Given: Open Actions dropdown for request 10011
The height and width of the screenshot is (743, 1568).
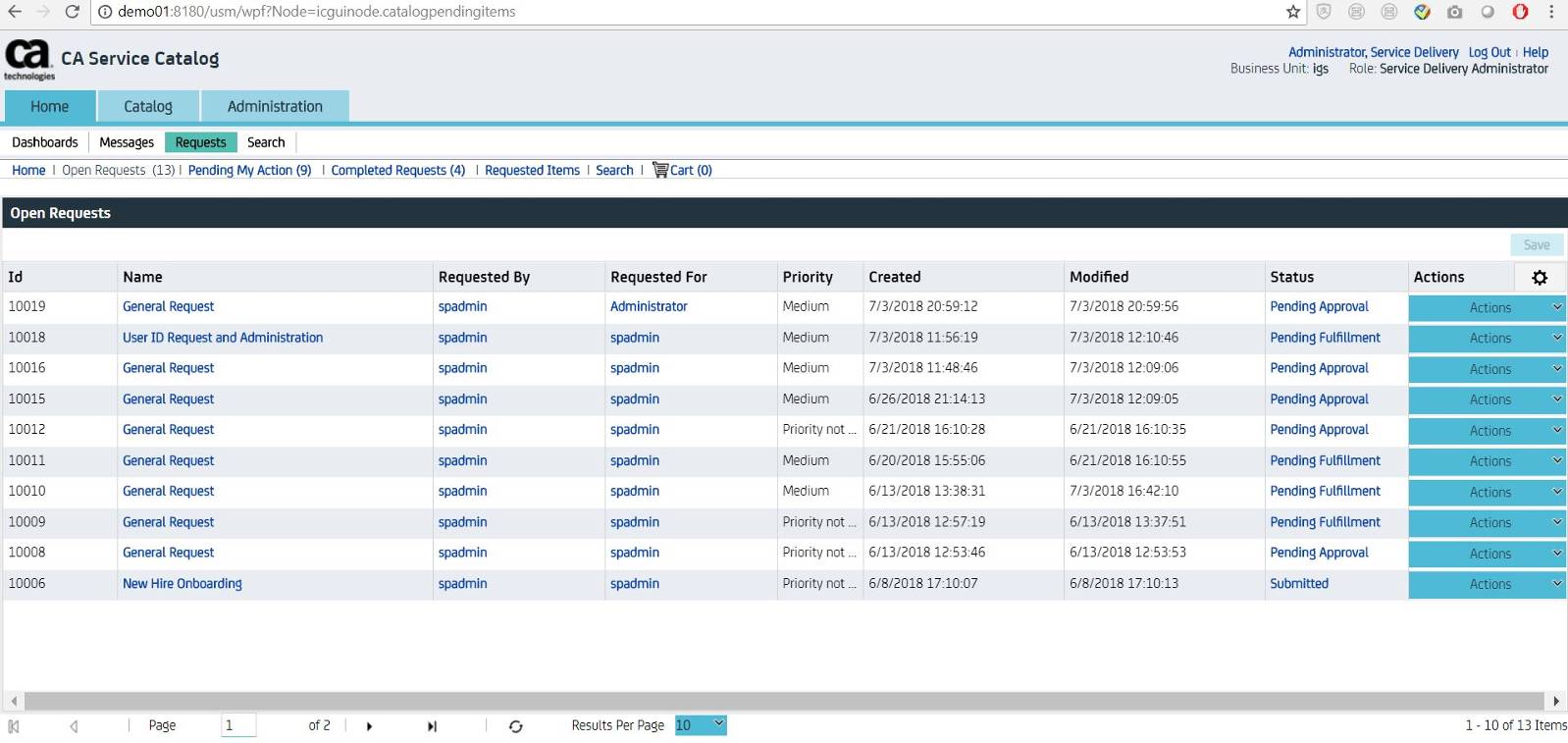Looking at the screenshot, I should (x=1487, y=461).
